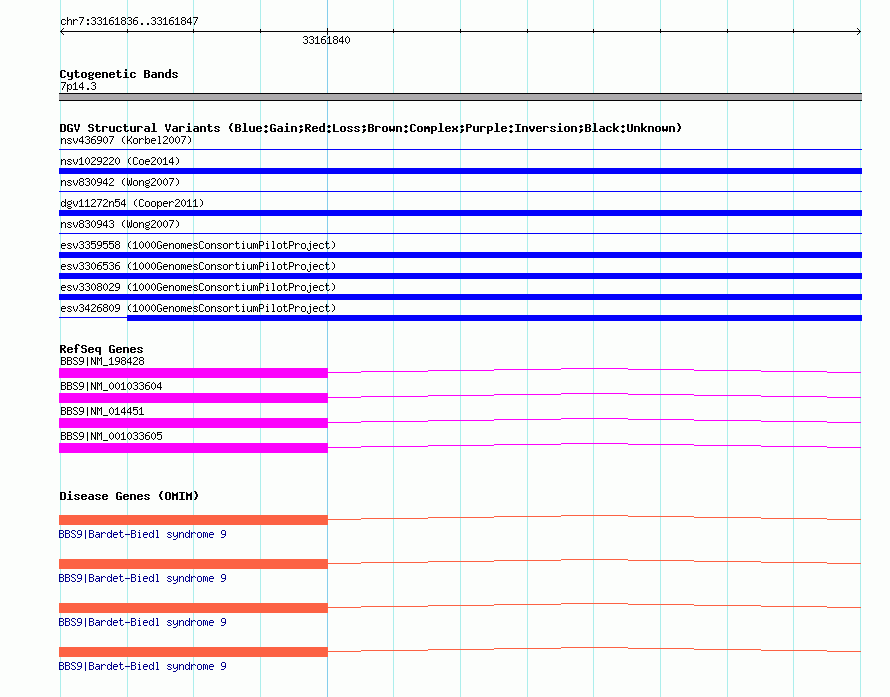Select the nsv830942 (Wong2007) variant line

(x=460, y=191)
